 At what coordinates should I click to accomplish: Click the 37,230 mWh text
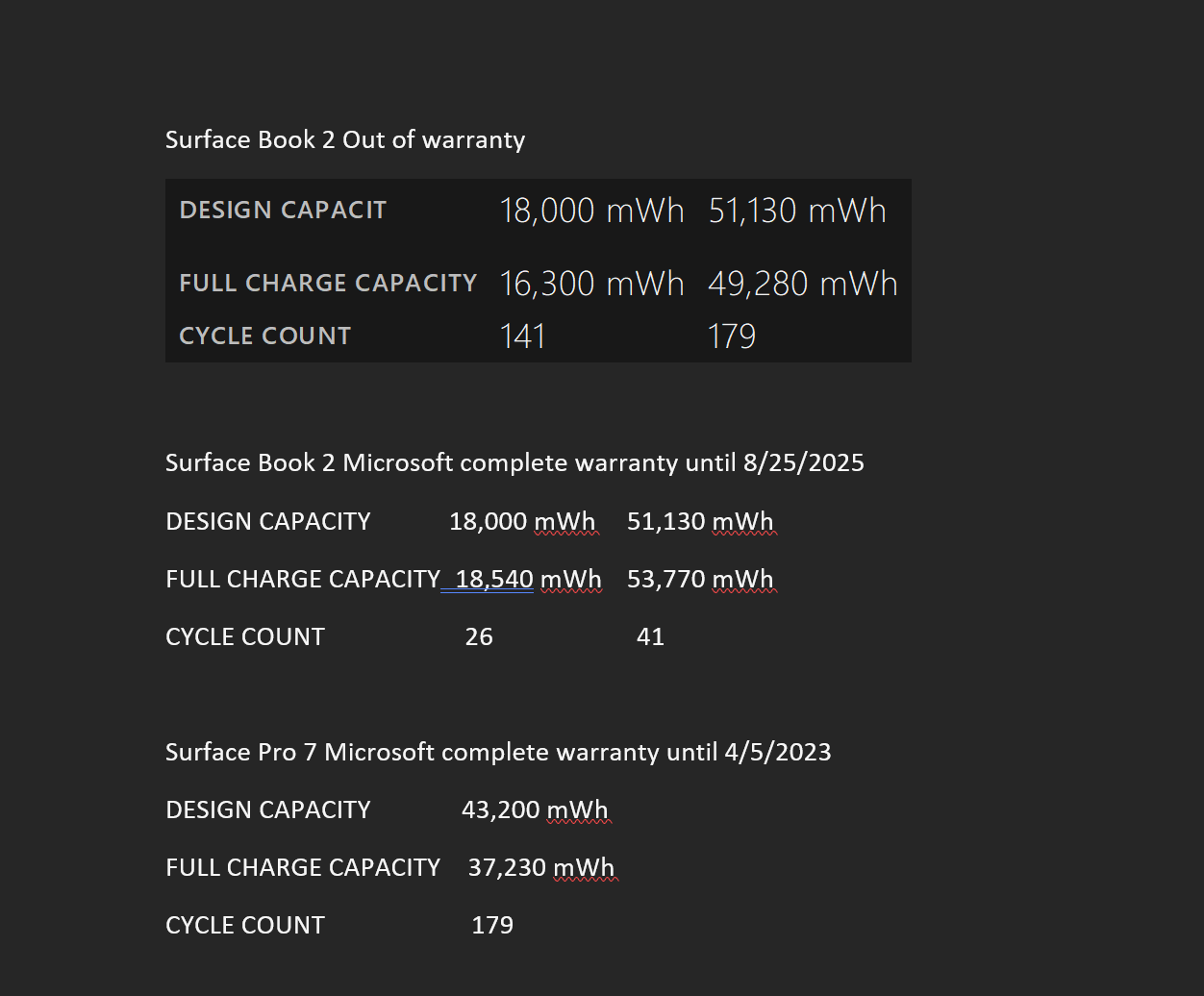pyautogui.click(x=541, y=868)
